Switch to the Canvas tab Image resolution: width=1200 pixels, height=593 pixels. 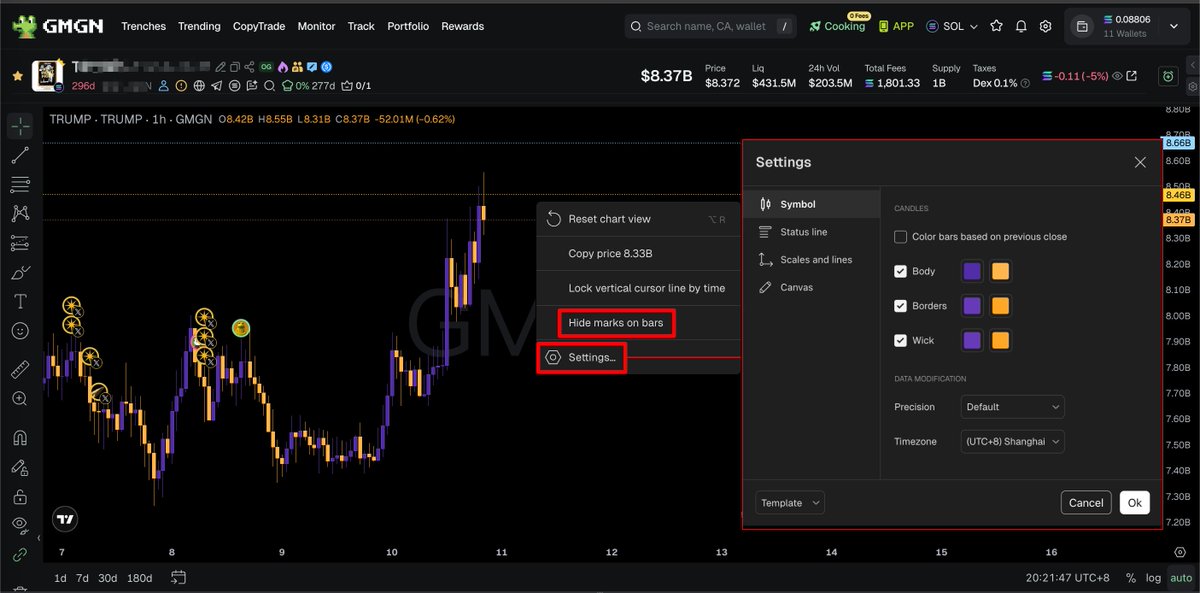tap(810, 287)
